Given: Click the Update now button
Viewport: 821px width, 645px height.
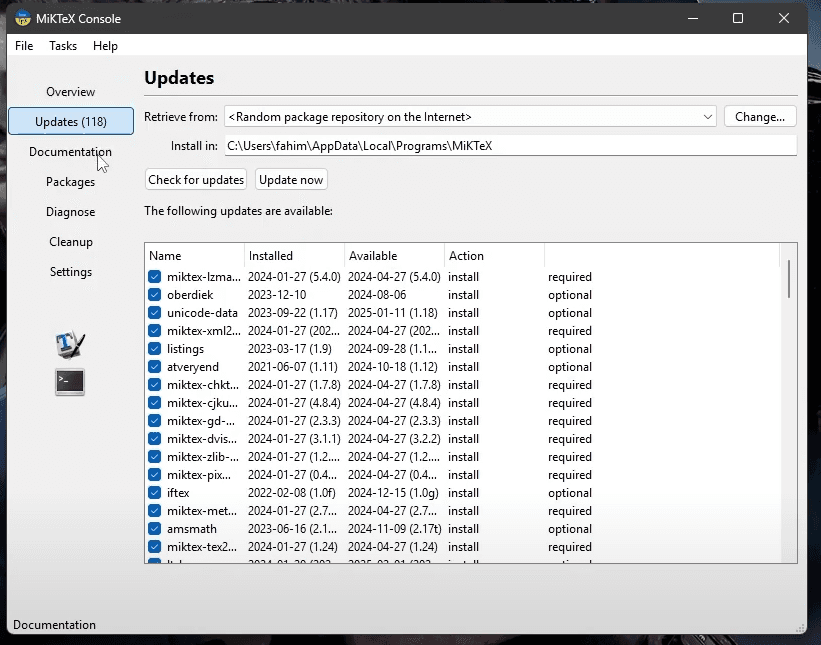Looking at the screenshot, I should [291, 180].
